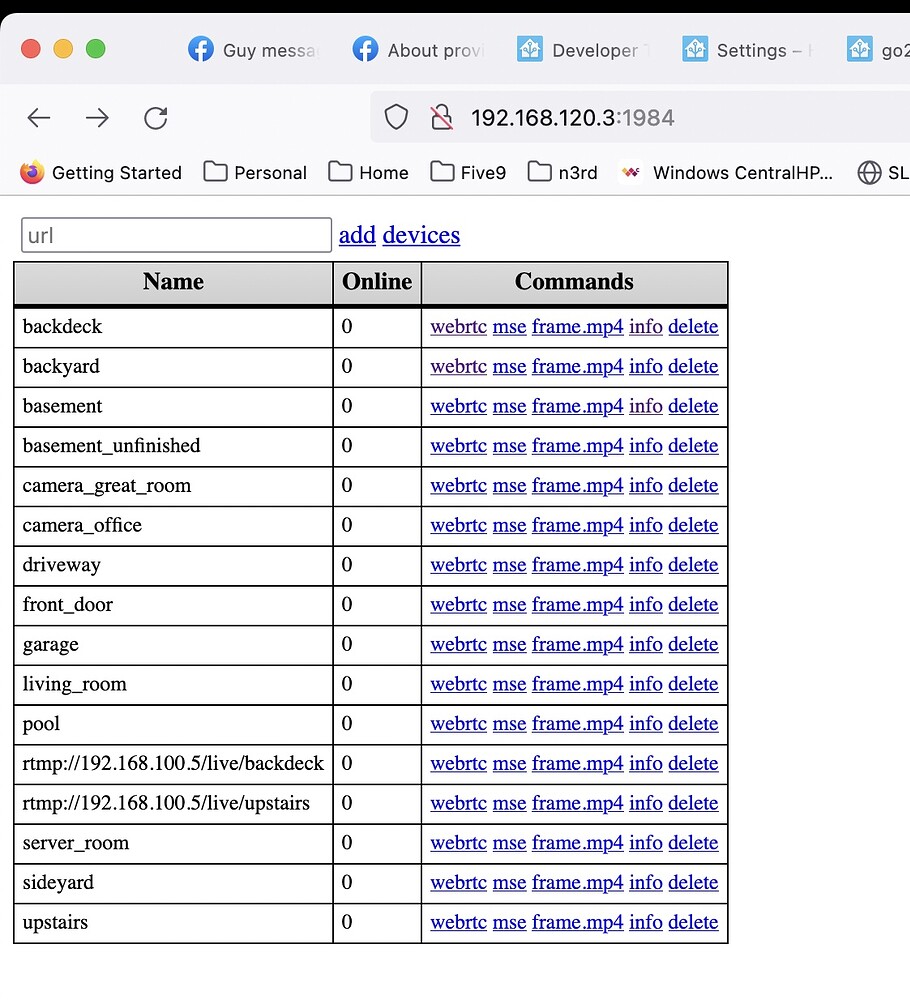Click the globe icon next to SL bookmark
The width and height of the screenshot is (910, 1000).
click(868, 172)
